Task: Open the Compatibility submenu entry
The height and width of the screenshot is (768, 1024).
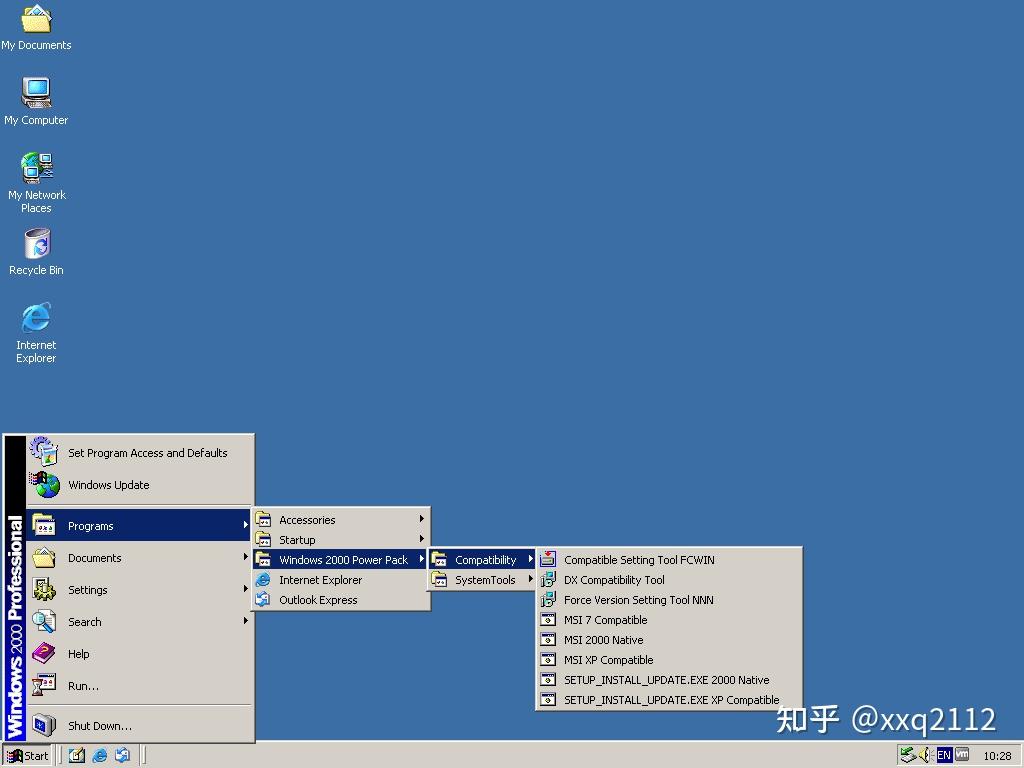Action: coord(482,559)
